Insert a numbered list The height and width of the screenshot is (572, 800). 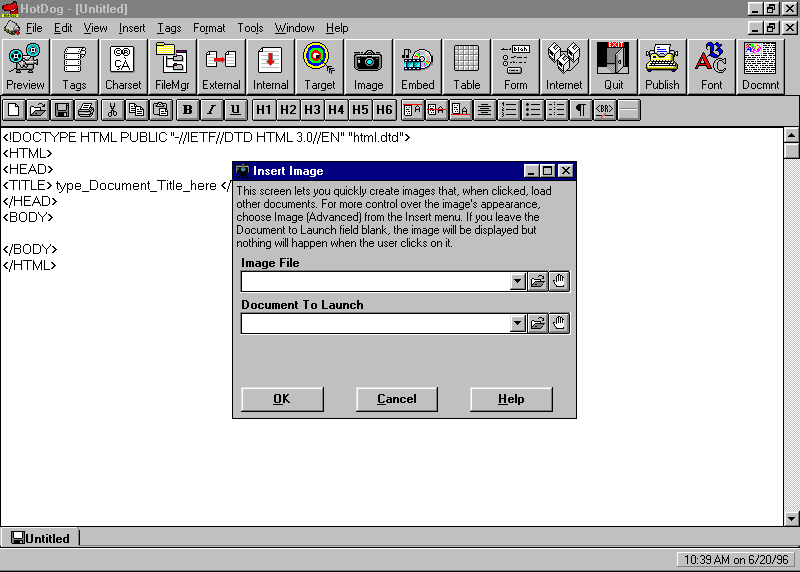(509, 110)
